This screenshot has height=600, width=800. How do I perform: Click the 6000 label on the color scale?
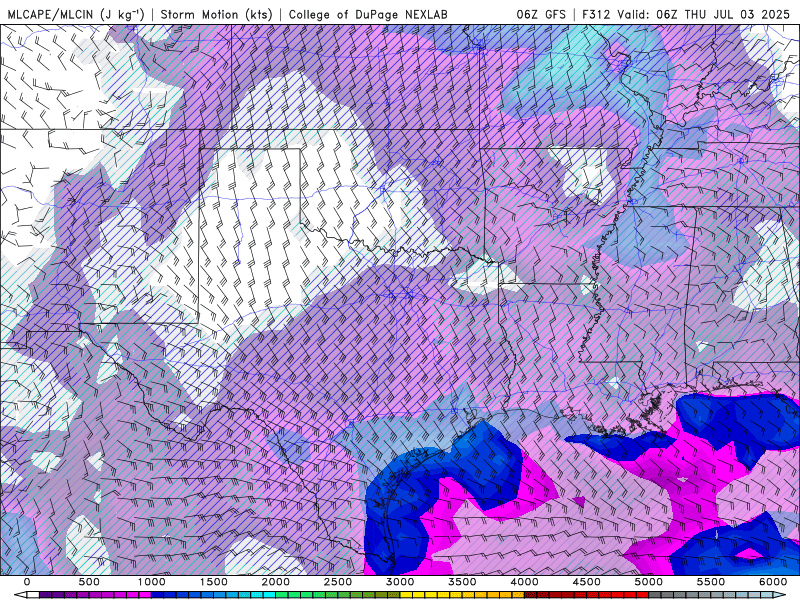(773, 582)
